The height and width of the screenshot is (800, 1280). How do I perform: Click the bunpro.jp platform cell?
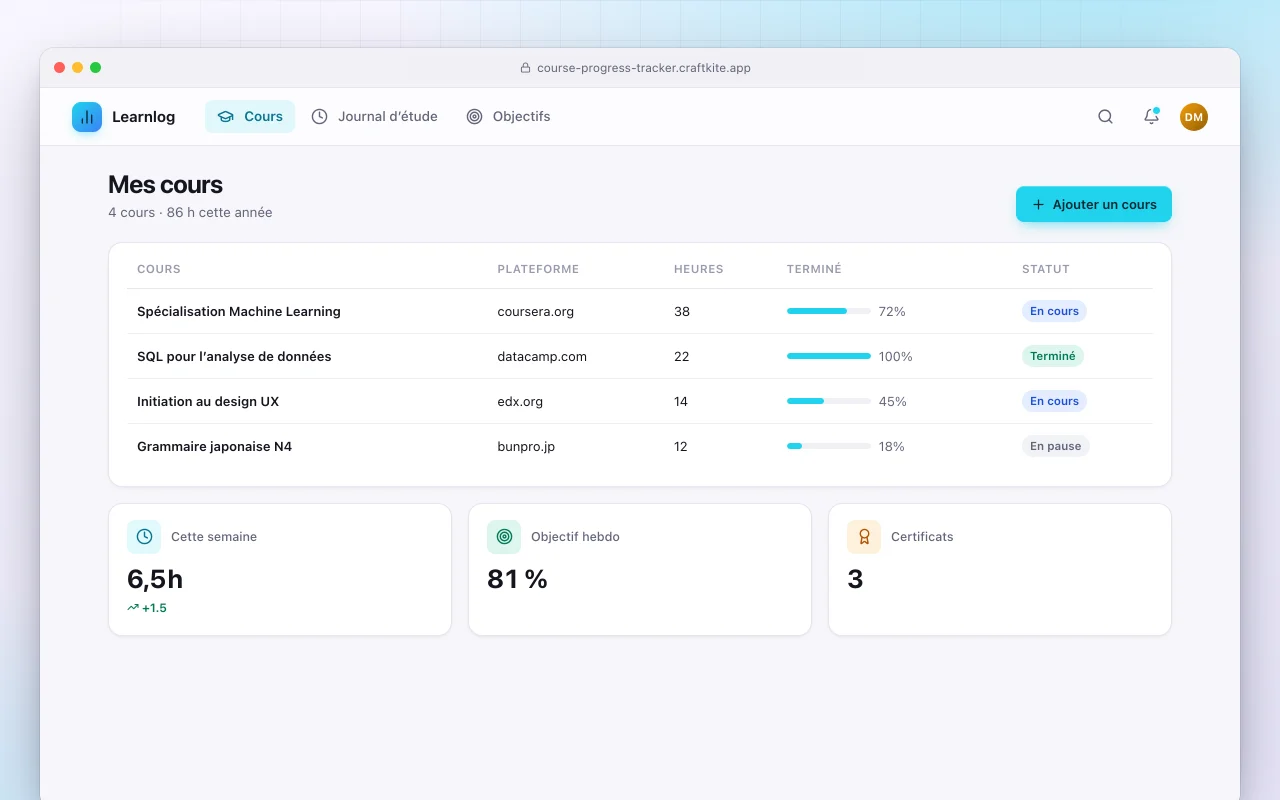(x=526, y=446)
